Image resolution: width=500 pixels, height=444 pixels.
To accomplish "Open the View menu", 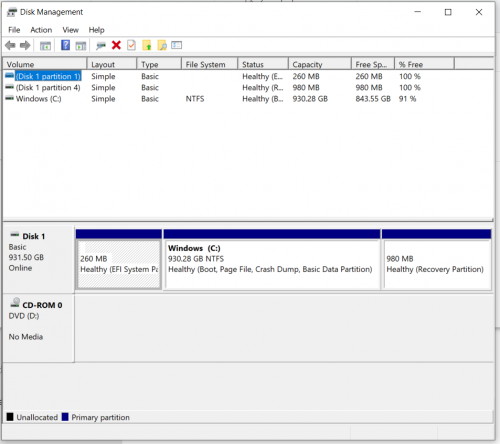I will coord(71,30).
